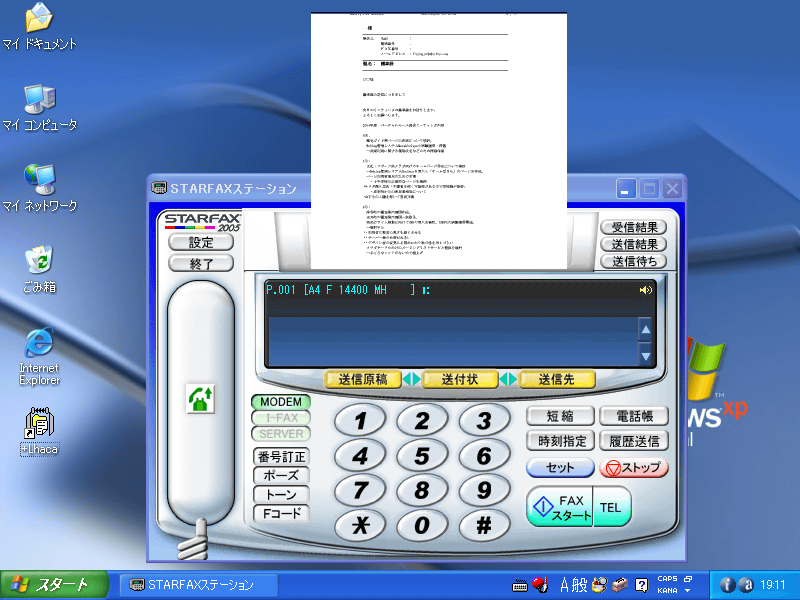Click the right arrow between 送付状 and 送信先
The image size is (800, 600).
click(513, 379)
